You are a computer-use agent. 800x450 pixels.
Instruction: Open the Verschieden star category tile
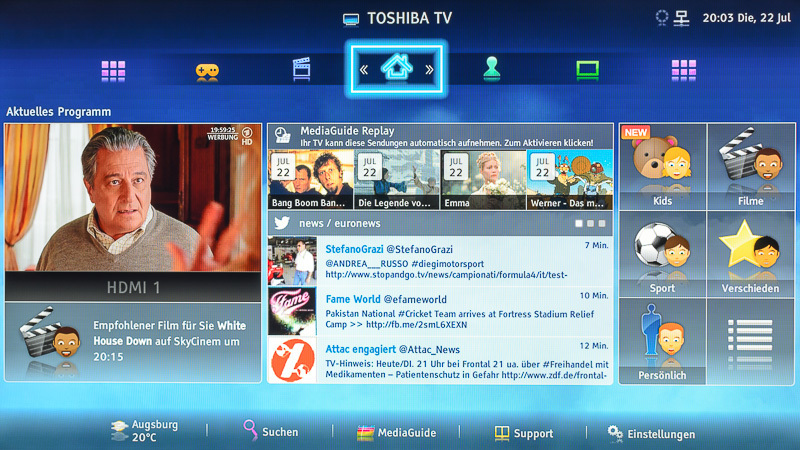pyautogui.click(x=751, y=254)
